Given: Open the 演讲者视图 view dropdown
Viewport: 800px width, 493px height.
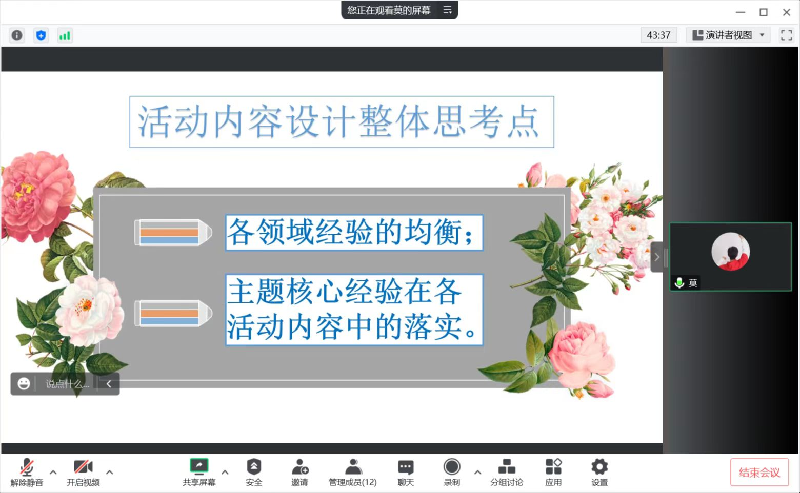Looking at the screenshot, I should [x=729, y=35].
